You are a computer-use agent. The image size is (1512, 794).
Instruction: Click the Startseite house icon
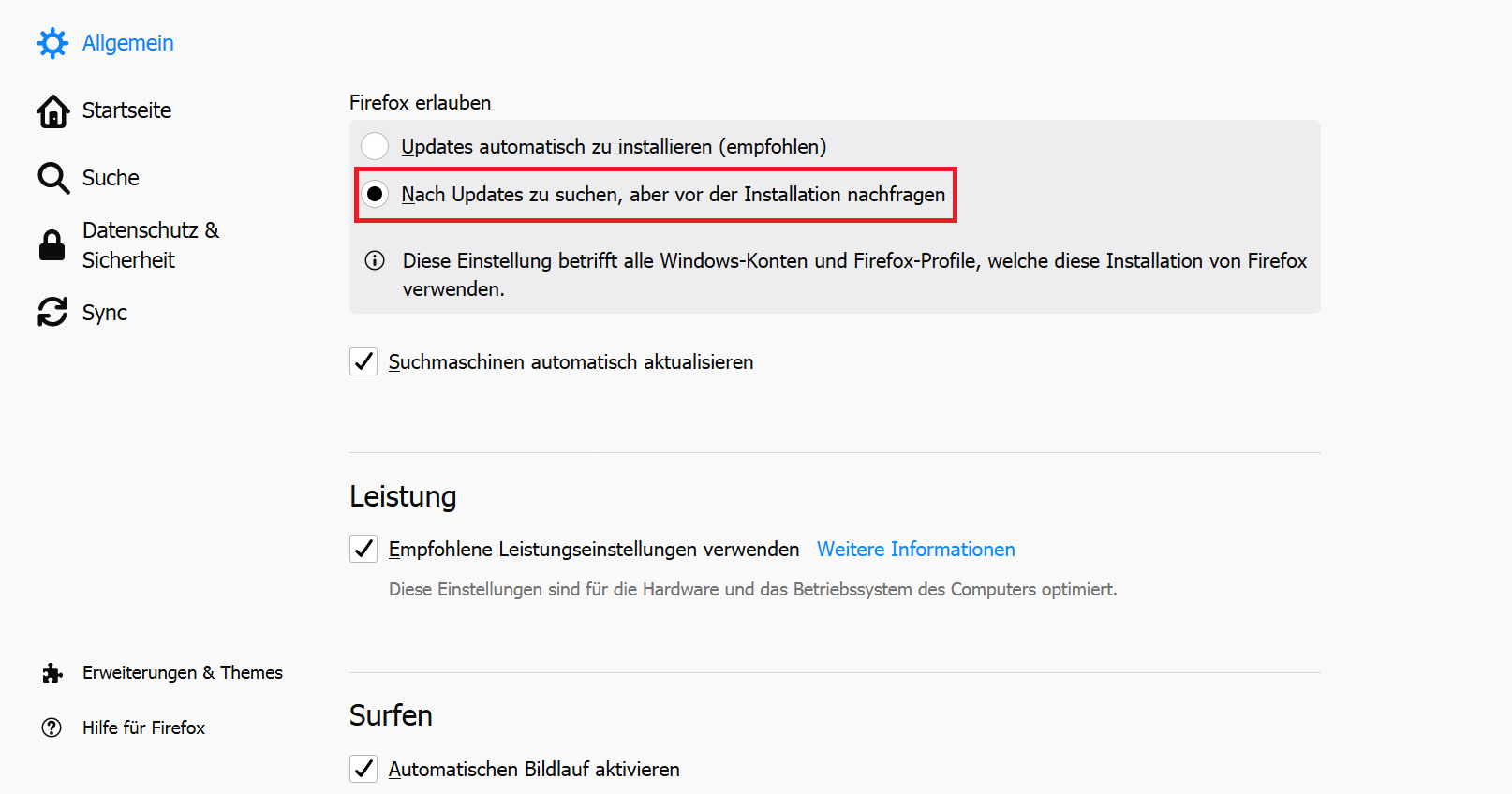coord(52,110)
